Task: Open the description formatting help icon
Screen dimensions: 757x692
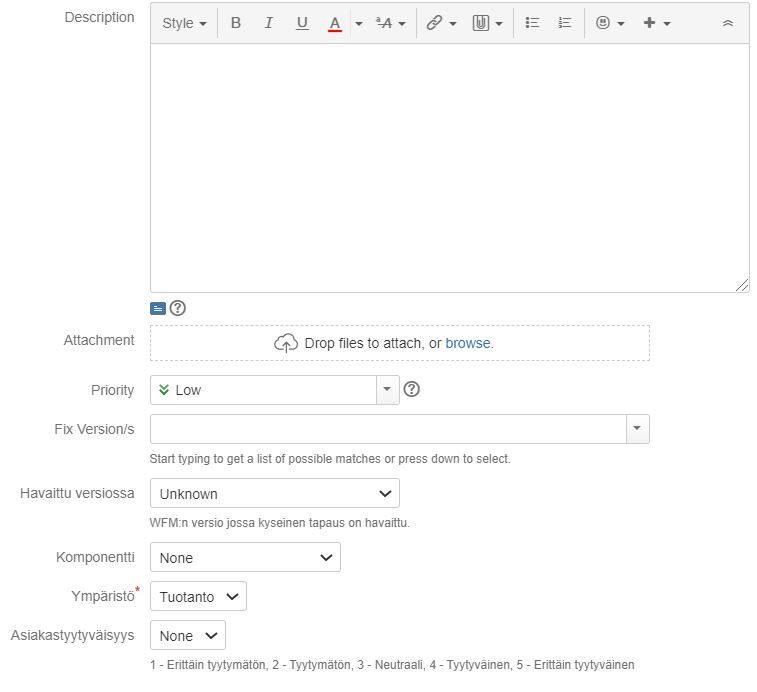Action: pyautogui.click(x=178, y=308)
